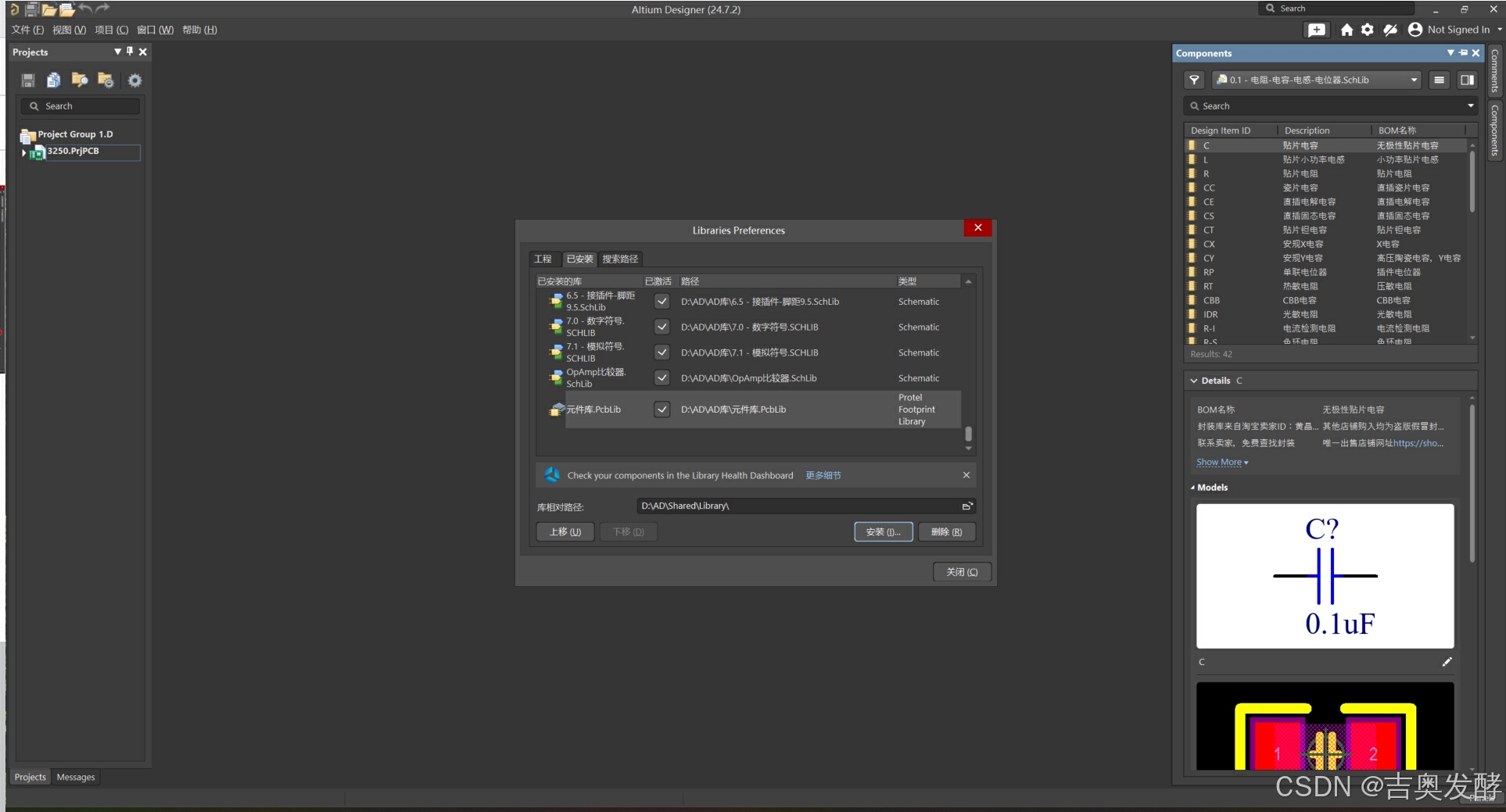The image size is (1506, 812).
Task: Select the 已安装 tab
Action: coord(579,259)
